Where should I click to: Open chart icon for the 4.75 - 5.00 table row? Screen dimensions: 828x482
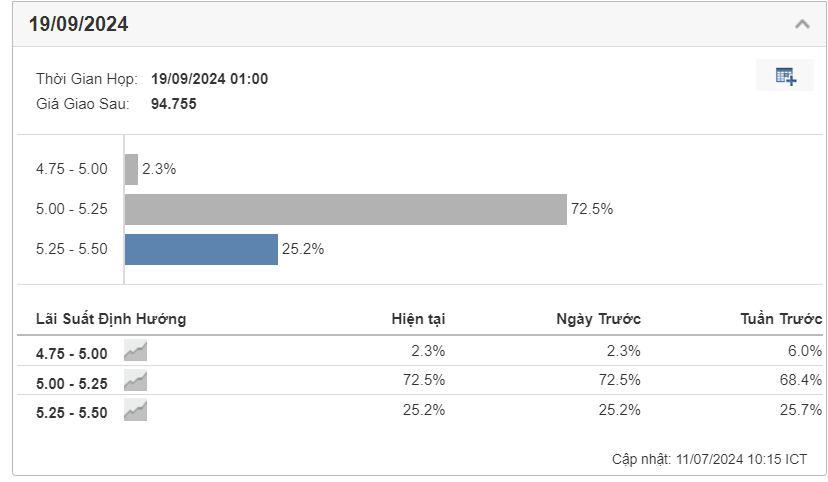[135, 350]
